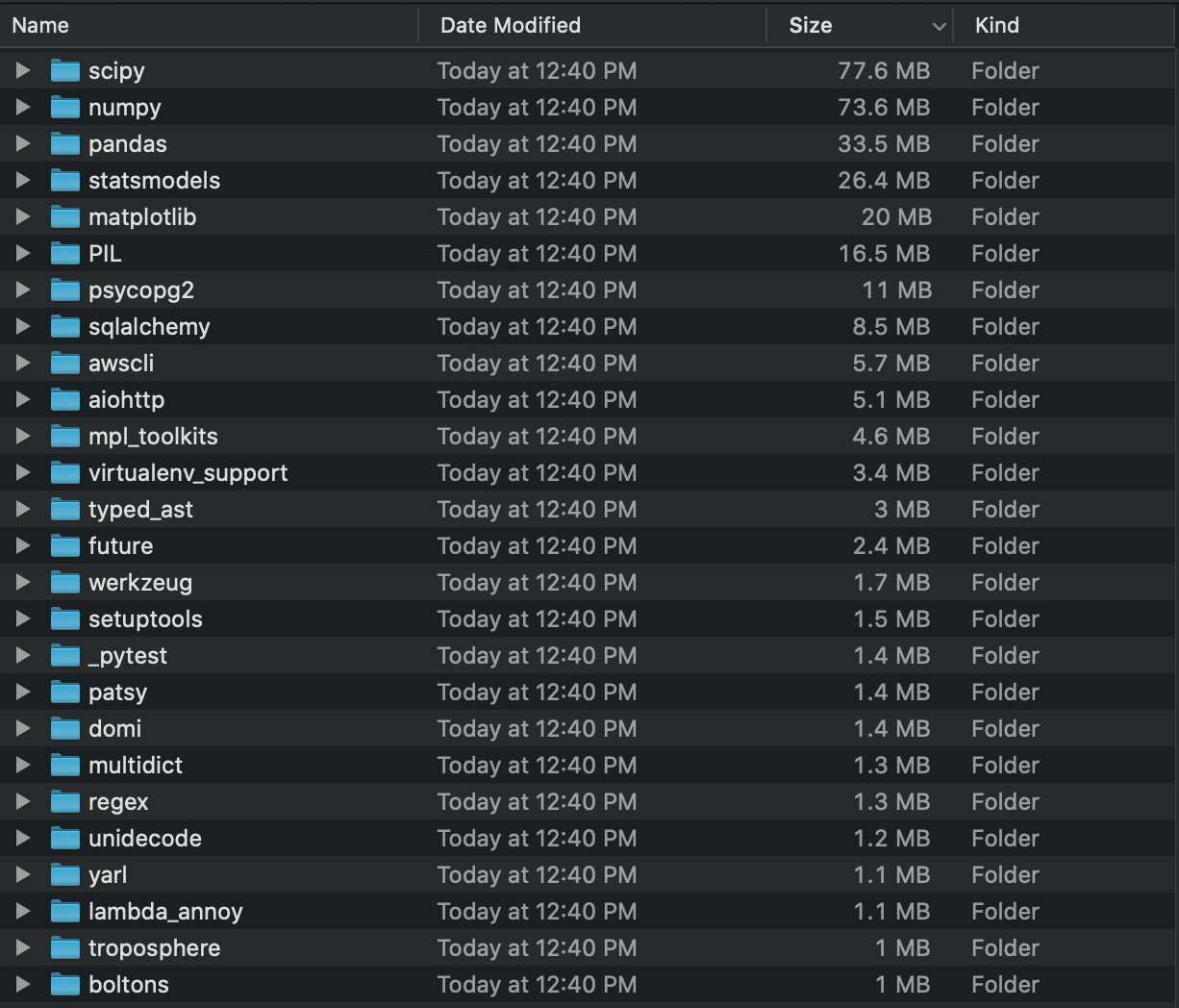Expand the typed_ast folder
This screenshot has width=1179, height=1008.
[x=22, y=509]
